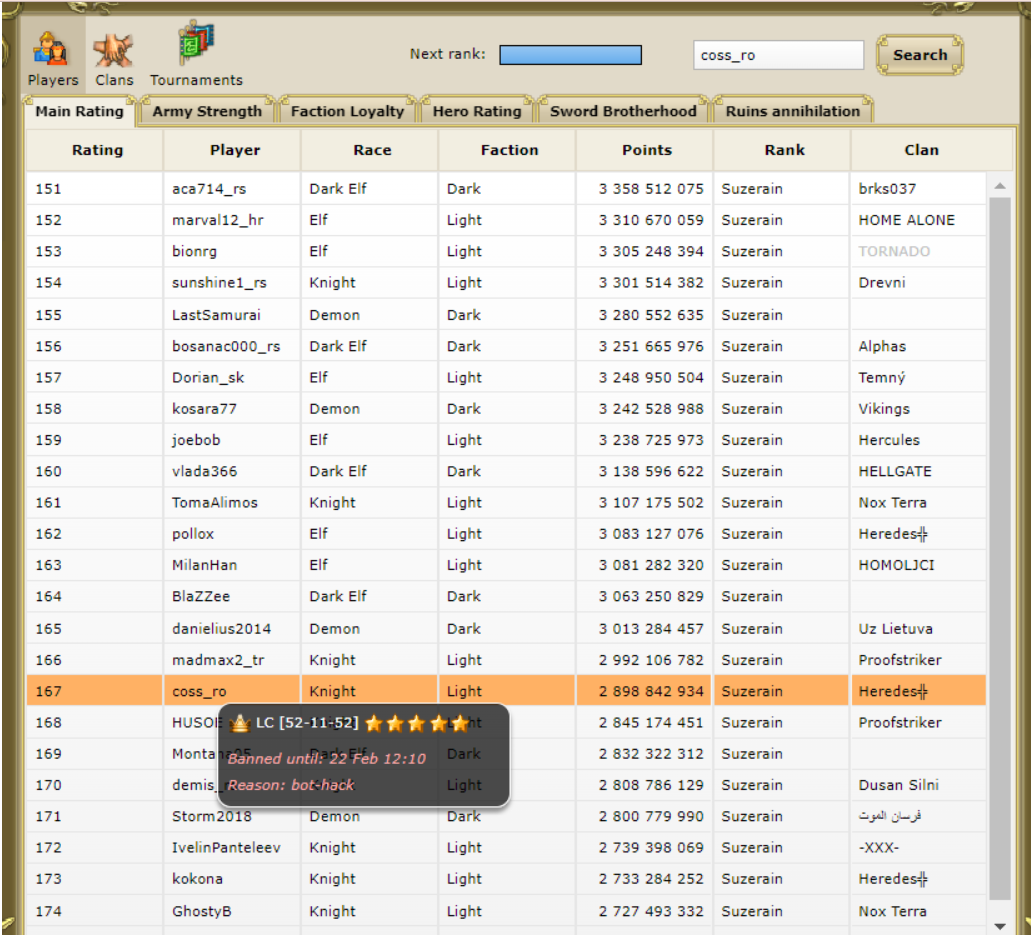This screenshot has height=935, width=1031.
Task: Select player MilanHan
Action: click(204, 565)
